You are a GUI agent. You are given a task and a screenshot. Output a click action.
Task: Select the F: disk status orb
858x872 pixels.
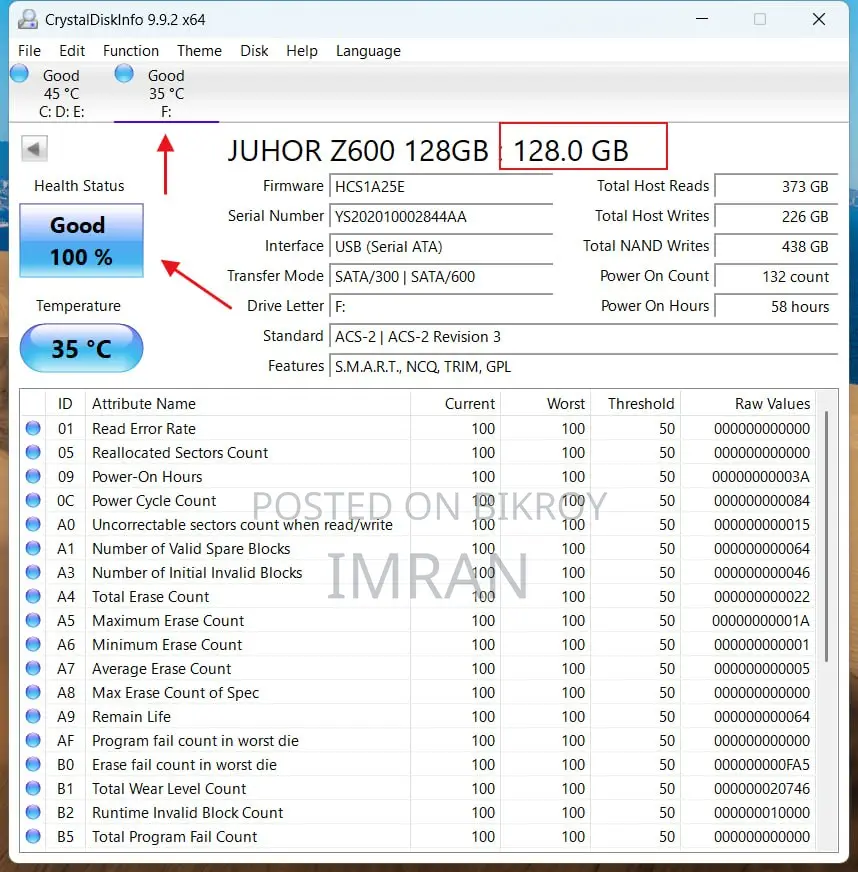pyautogui.click(x=124, y=73)
